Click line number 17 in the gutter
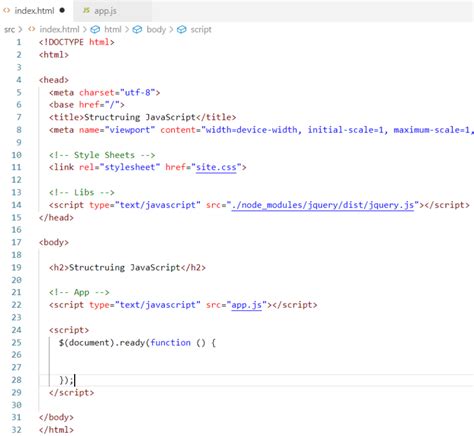 coord(16,242)
